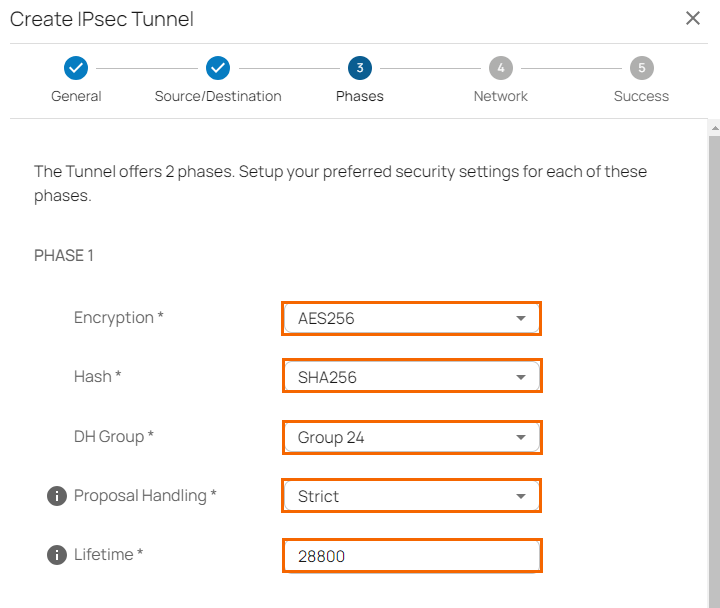This screenshot has height=608, width=720.
Task: Click the Source/Destination step checkmark icon
Action: point(218,68)
